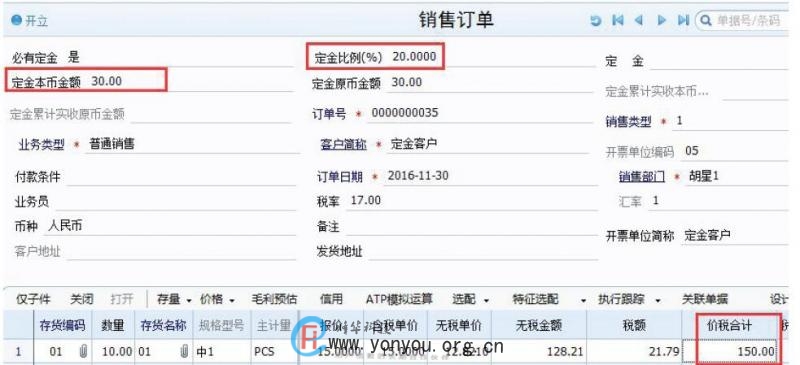Viewport: 800px width, 365px height.
Task: Open the 客户简称 link
Action: click(343, 144)
